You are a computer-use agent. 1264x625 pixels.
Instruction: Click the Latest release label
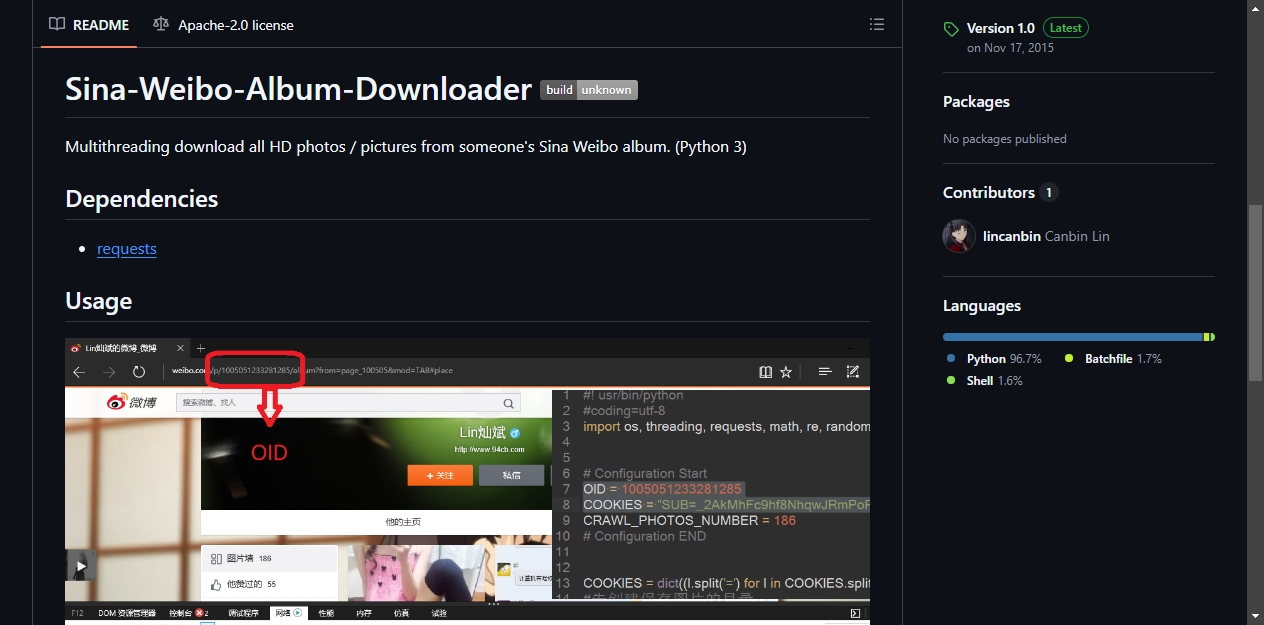click(1066, 28)
